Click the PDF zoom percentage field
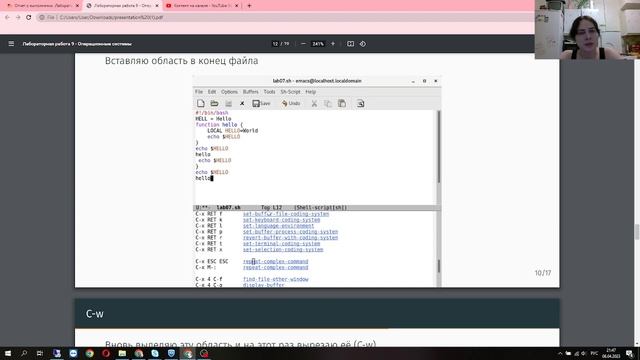Image resolution: width=640 pixels, height=360 pixels. coord(318,44)
